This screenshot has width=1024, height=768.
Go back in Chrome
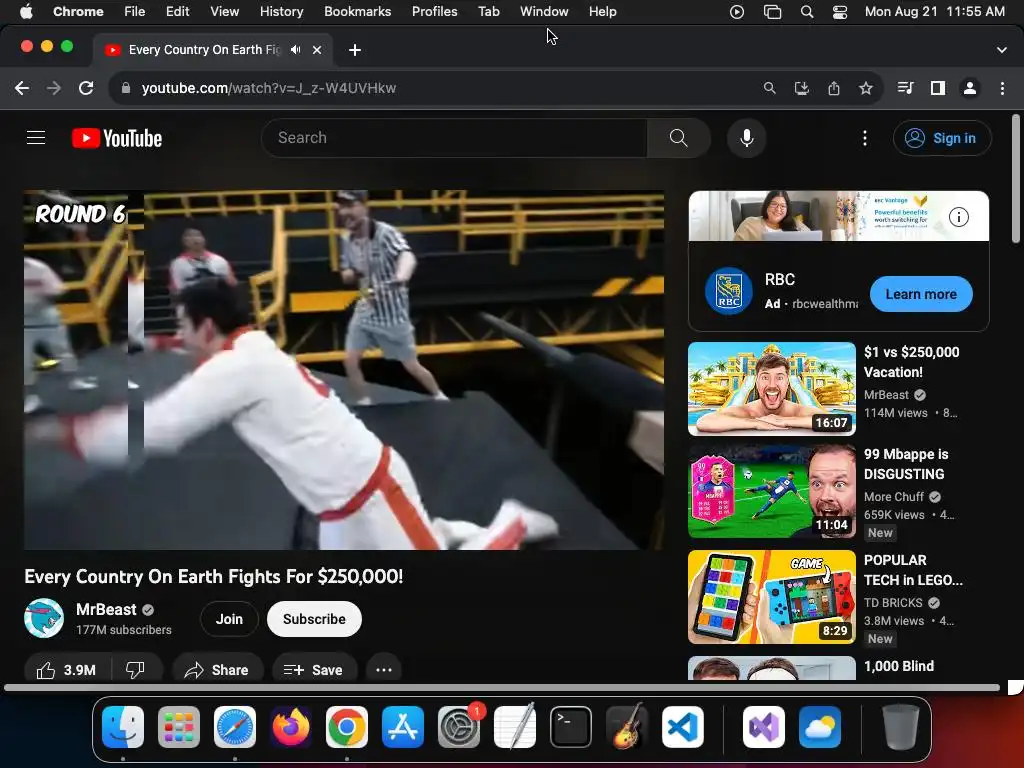point(22,88)
